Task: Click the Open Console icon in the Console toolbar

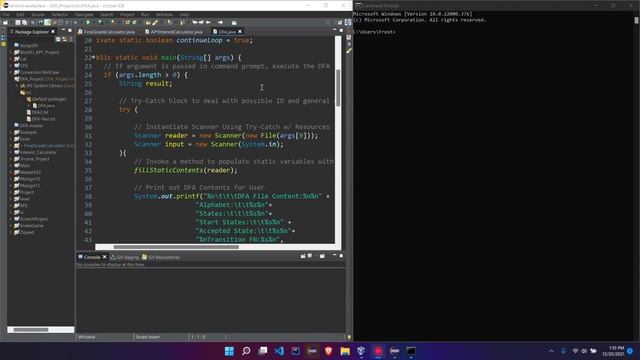Action: 322,256
